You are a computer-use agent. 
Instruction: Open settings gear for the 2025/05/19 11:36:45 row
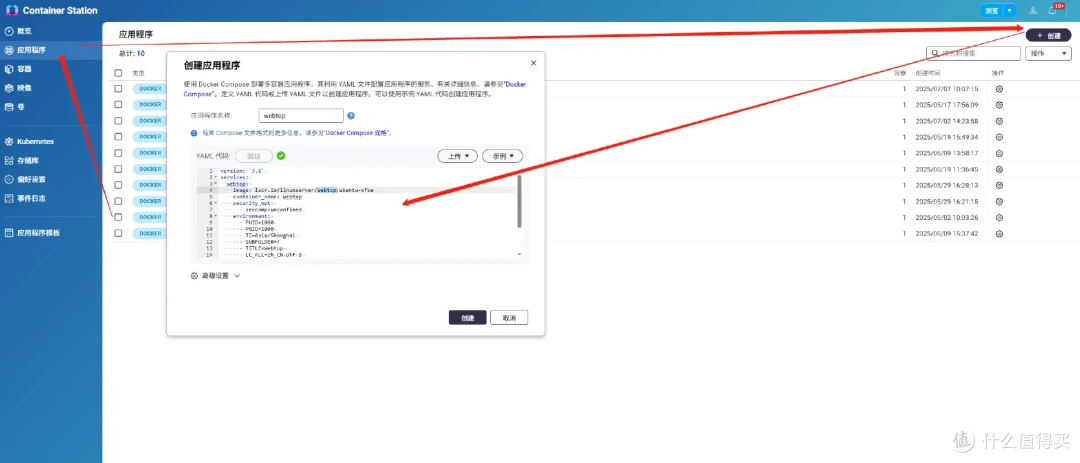[999, 169]
